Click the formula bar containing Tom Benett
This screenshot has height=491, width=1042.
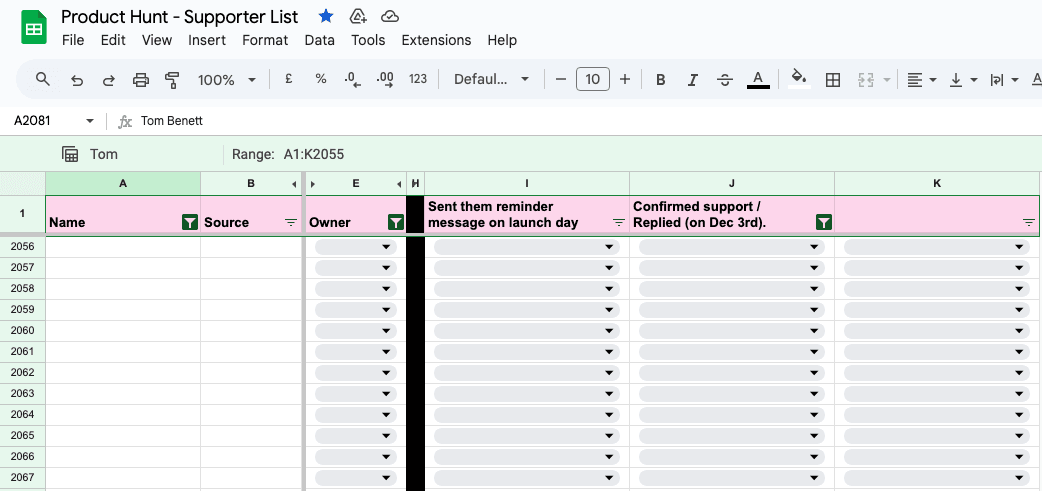click(585, 121)
